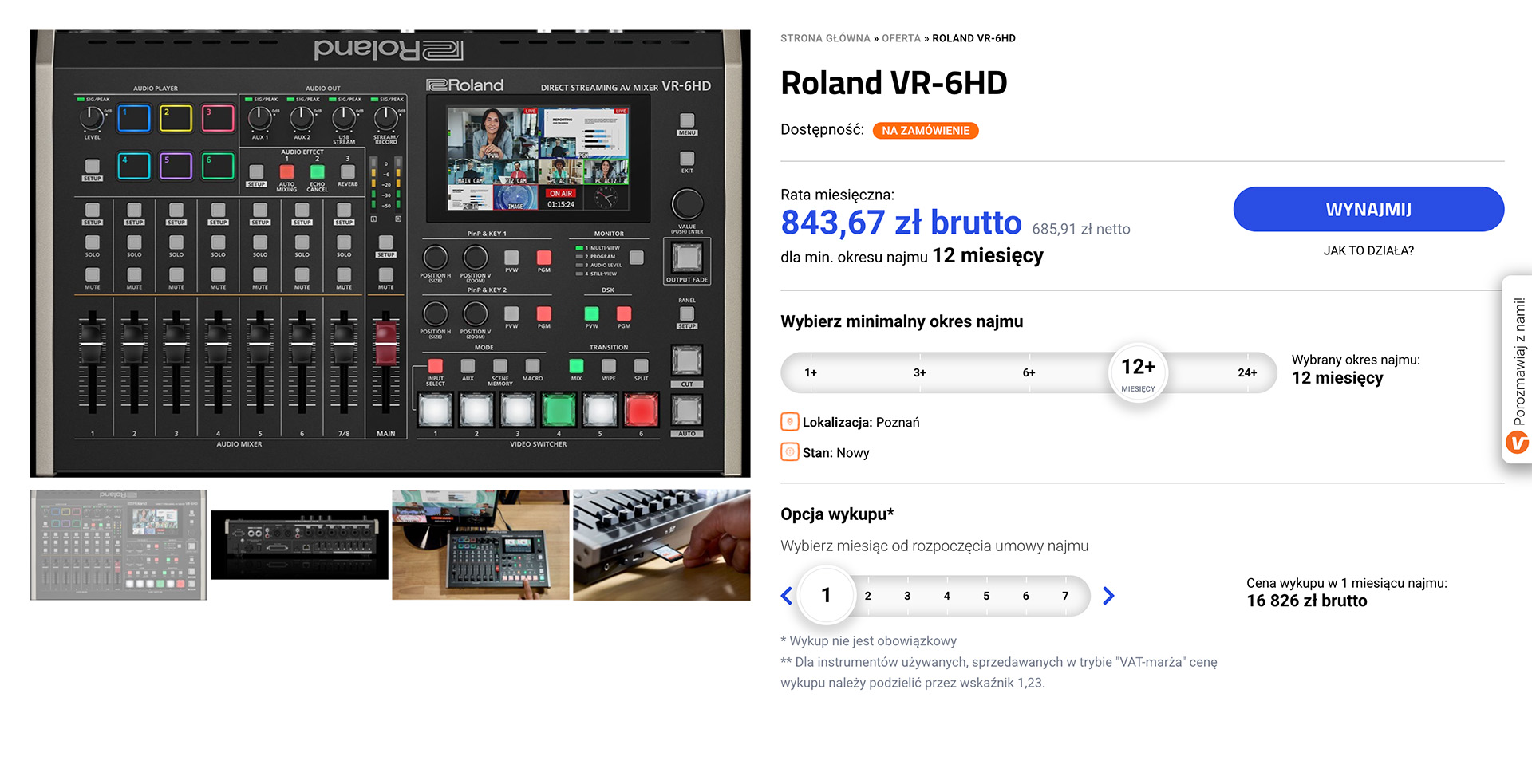Select buyout month 4
Screen dimensions: 1532x784
coord(946,596)
